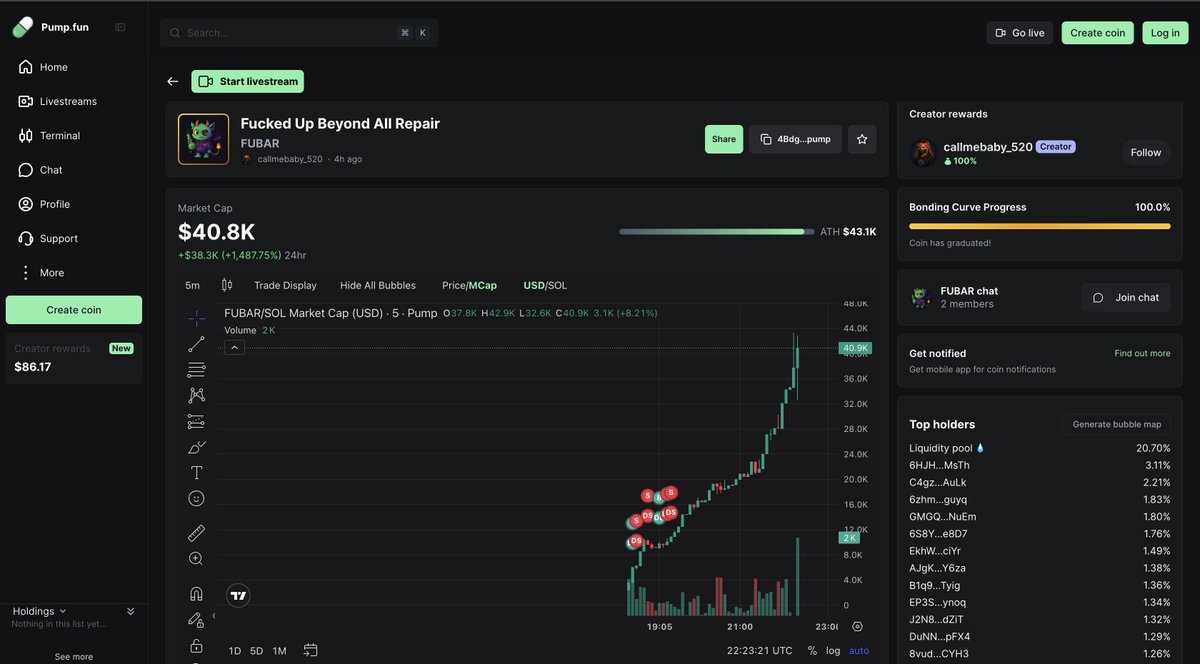This screenshot has width=1200, height=664.
Task: Select the trend line drawing tool
Action: click(x=196, y=344)
